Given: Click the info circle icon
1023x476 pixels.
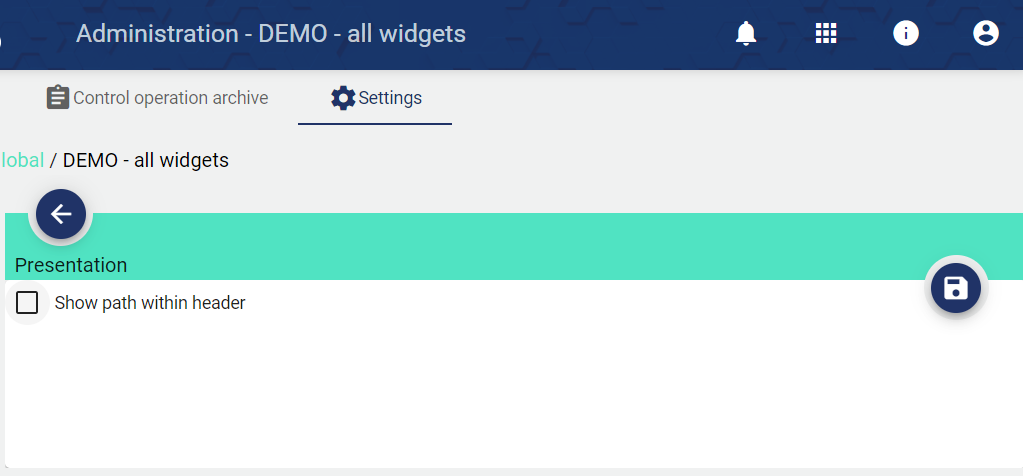Looking at the screenshot, I should [906, 34].
